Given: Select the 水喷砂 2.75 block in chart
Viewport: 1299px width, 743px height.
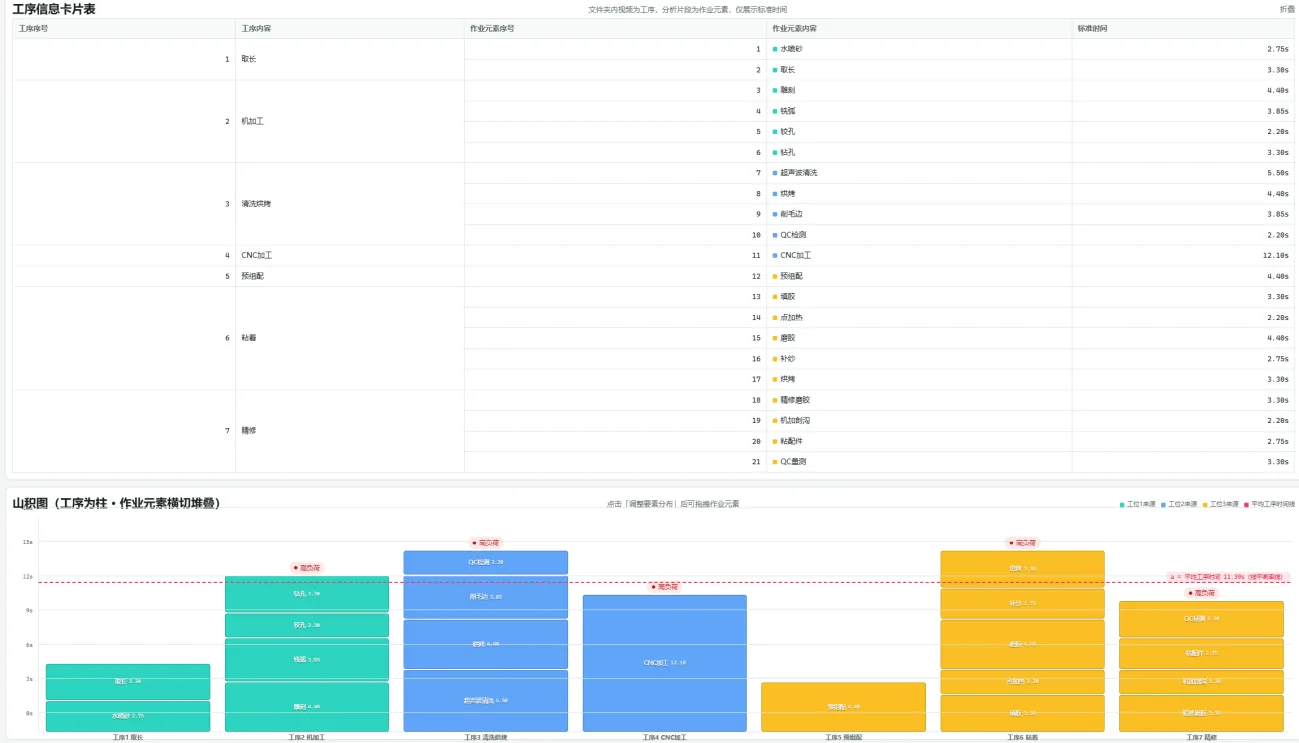Looking at the screenshot, I should [128, 716].
